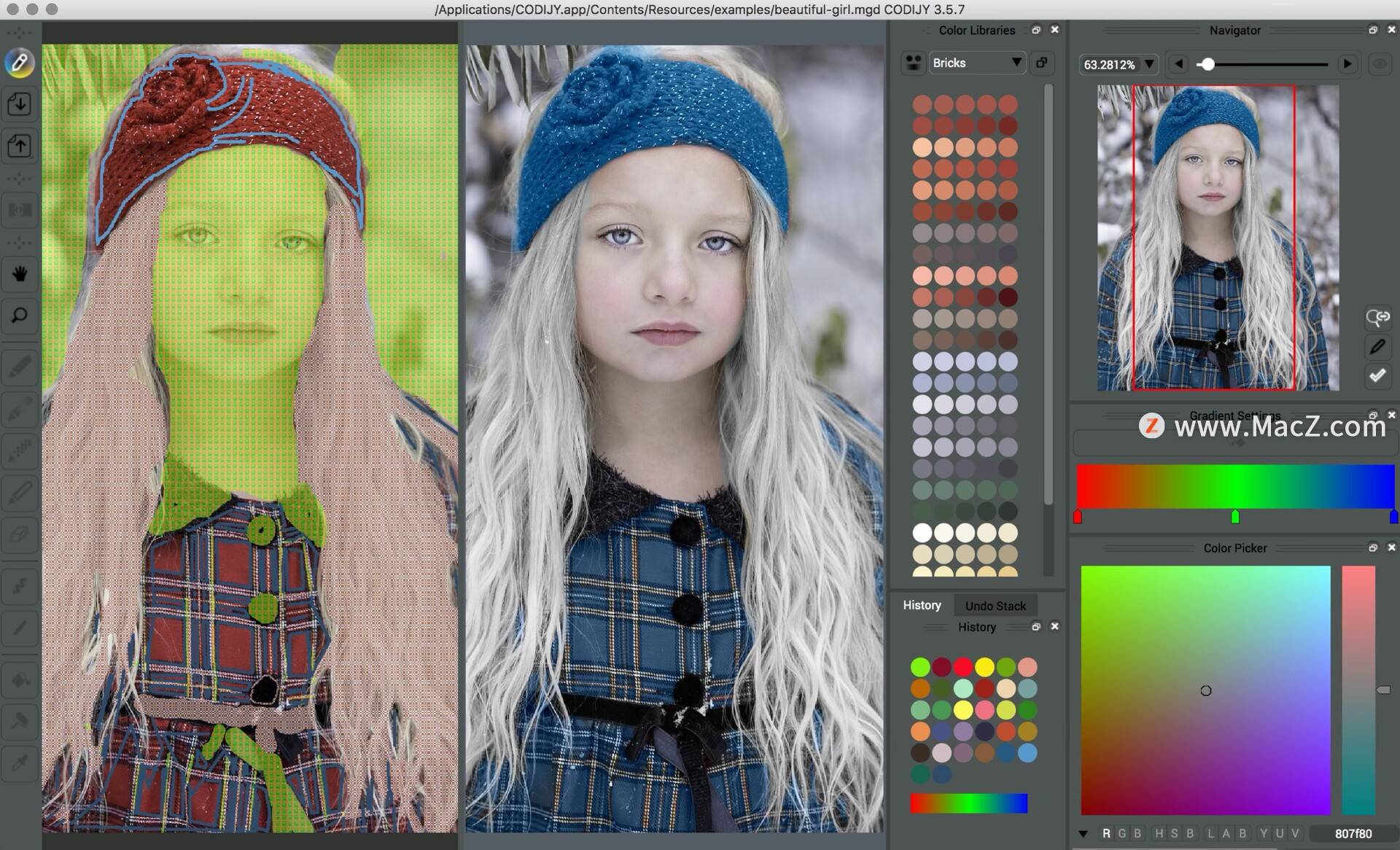
Task: Switch to the History tab
Action: [922, 605]
